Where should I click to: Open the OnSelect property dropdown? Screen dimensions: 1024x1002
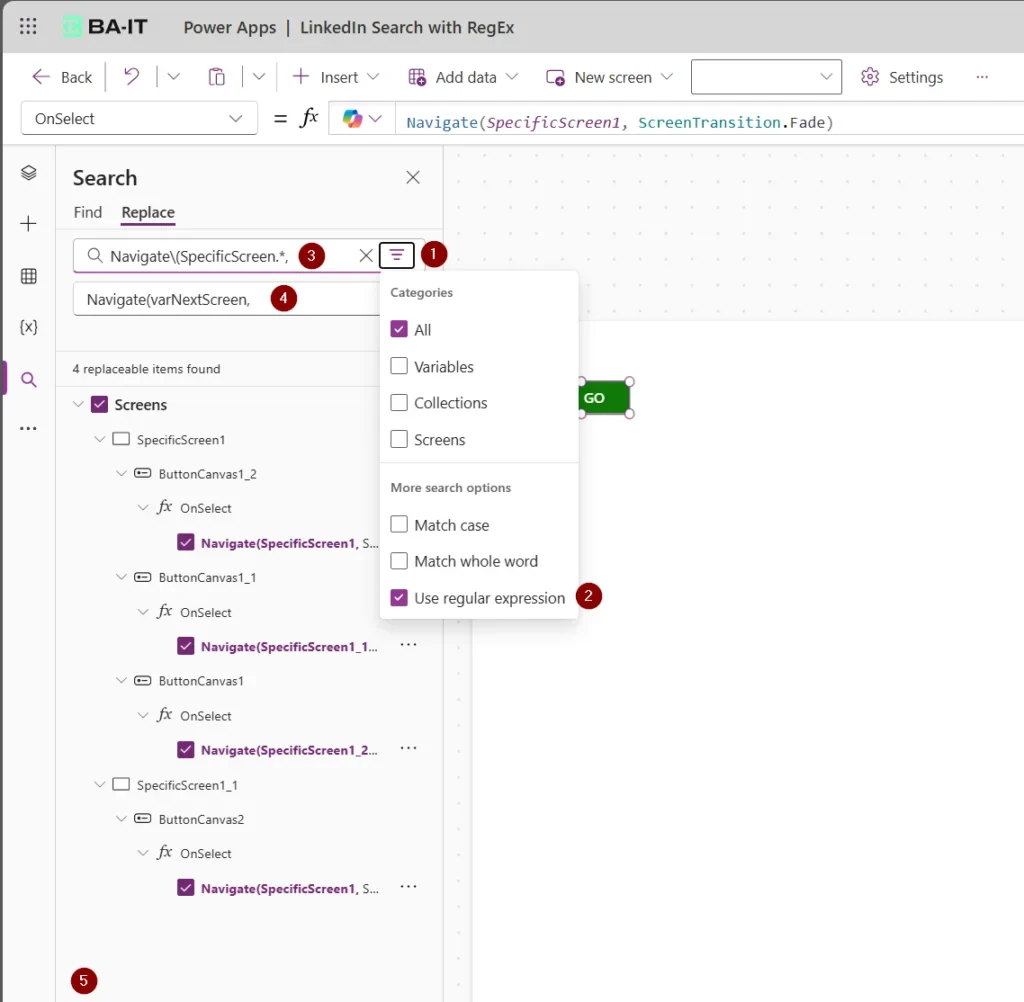[139, 118]
